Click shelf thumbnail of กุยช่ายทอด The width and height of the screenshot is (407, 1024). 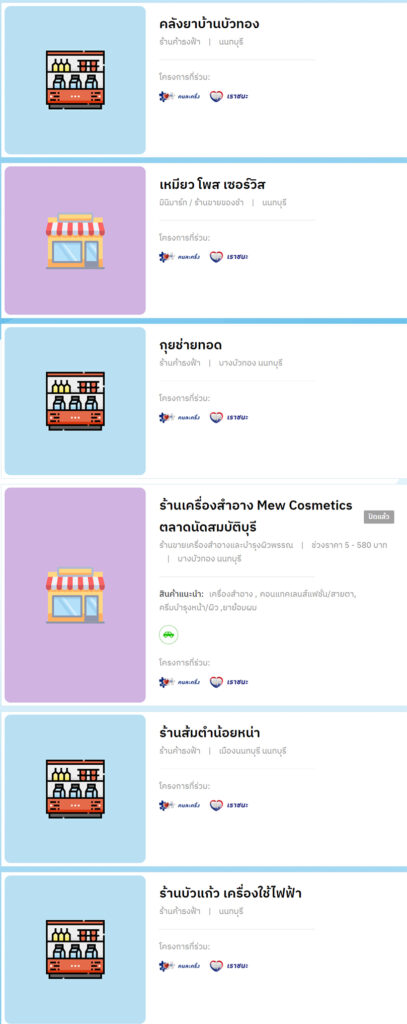(75, 401)
